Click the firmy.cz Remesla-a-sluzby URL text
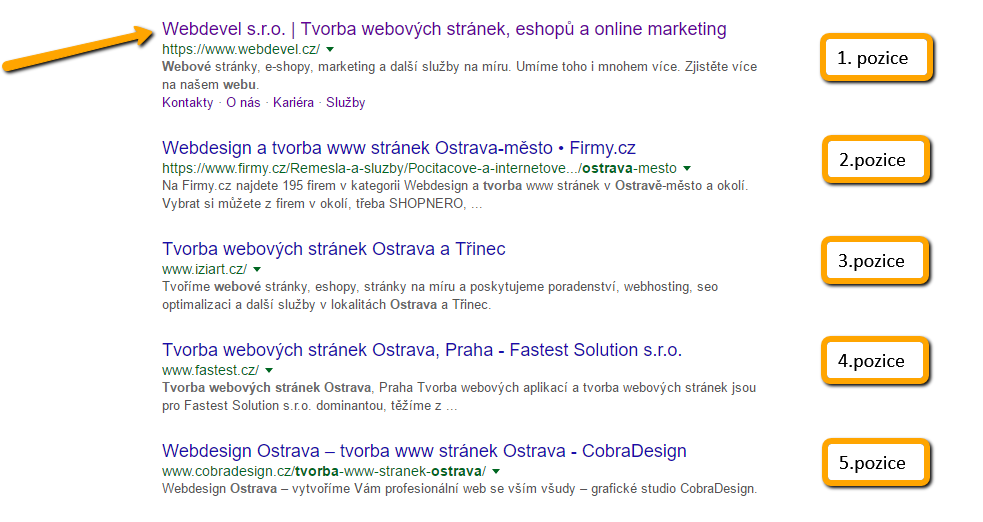The image size is (983, 522). pos(419,168)
